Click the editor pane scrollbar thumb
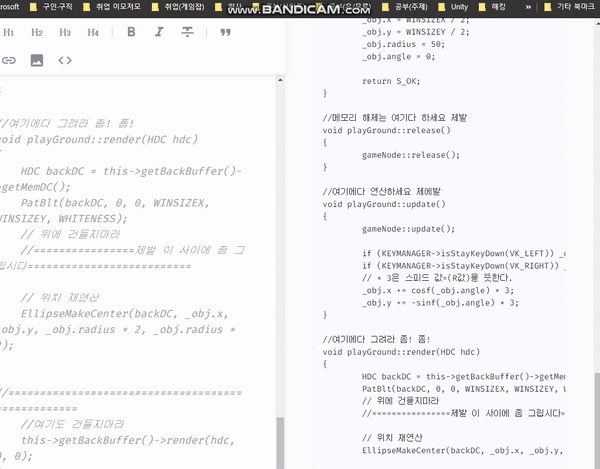Screen dimensions: 600x469 (280, 443)
